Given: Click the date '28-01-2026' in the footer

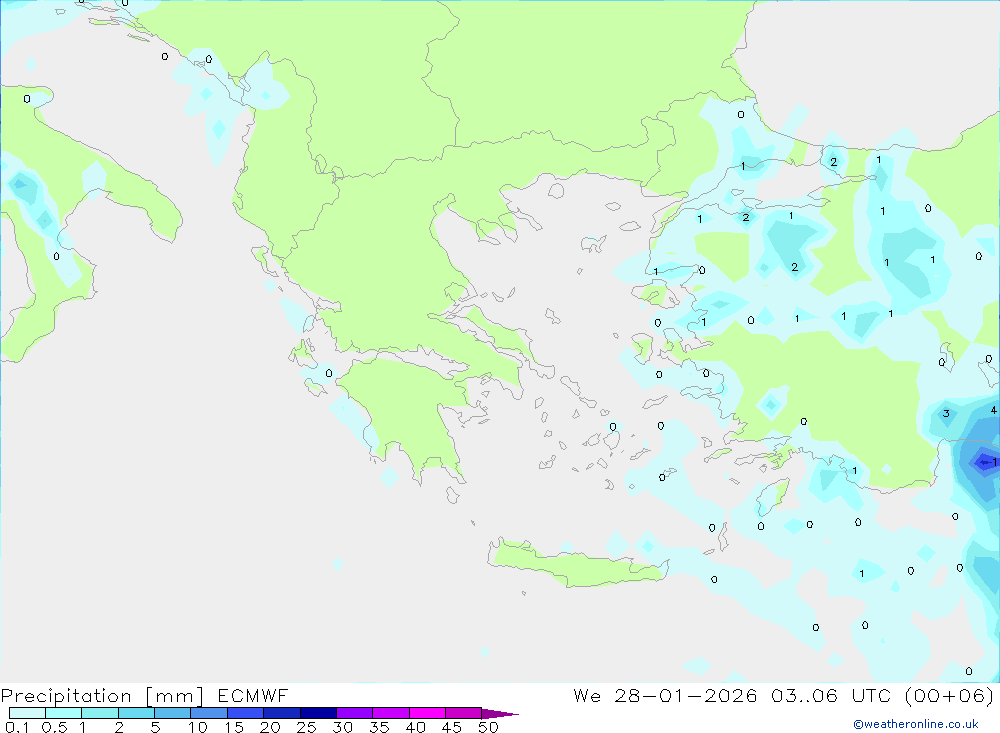Looking at the screenshot, I should (x=686, y=695).
